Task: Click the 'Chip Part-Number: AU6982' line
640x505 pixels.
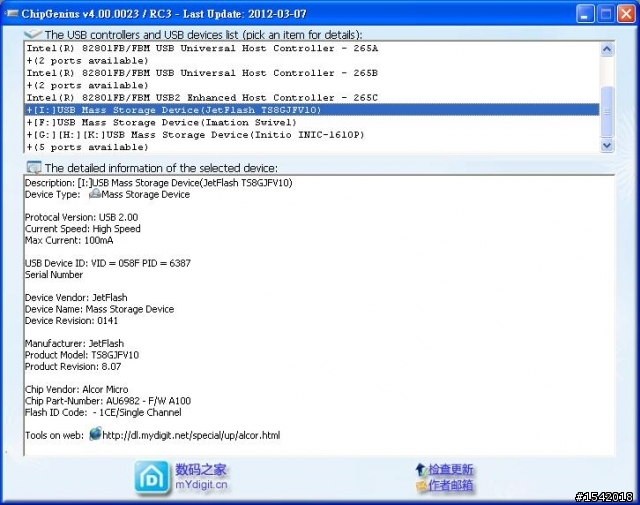Action: 108,401
